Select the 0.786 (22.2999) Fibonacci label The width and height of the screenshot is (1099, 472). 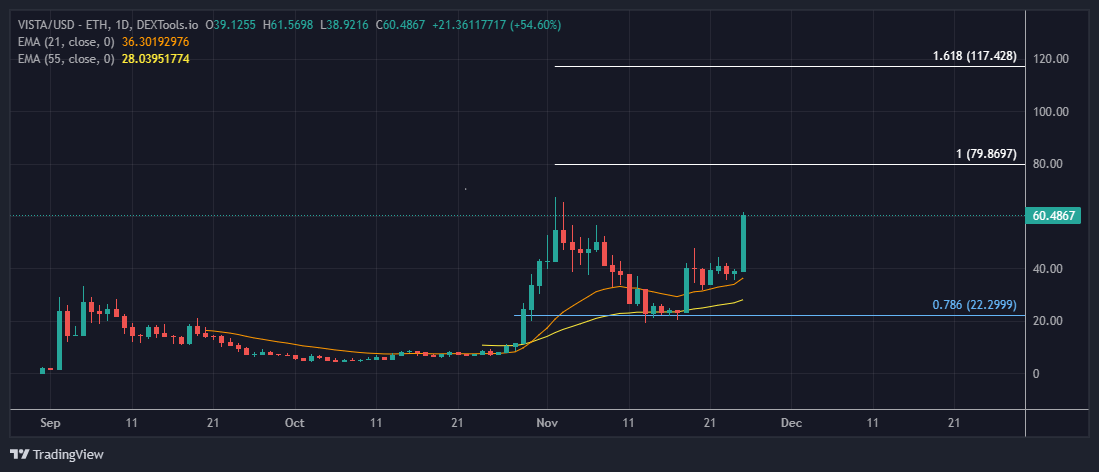974,305
